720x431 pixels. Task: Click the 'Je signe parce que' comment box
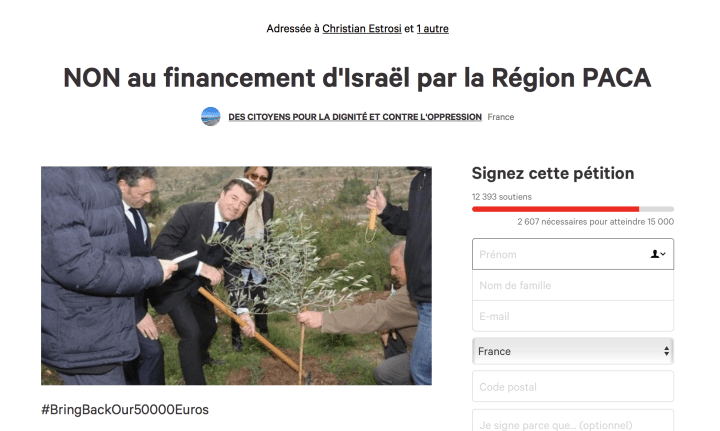(x=573, y=421)
